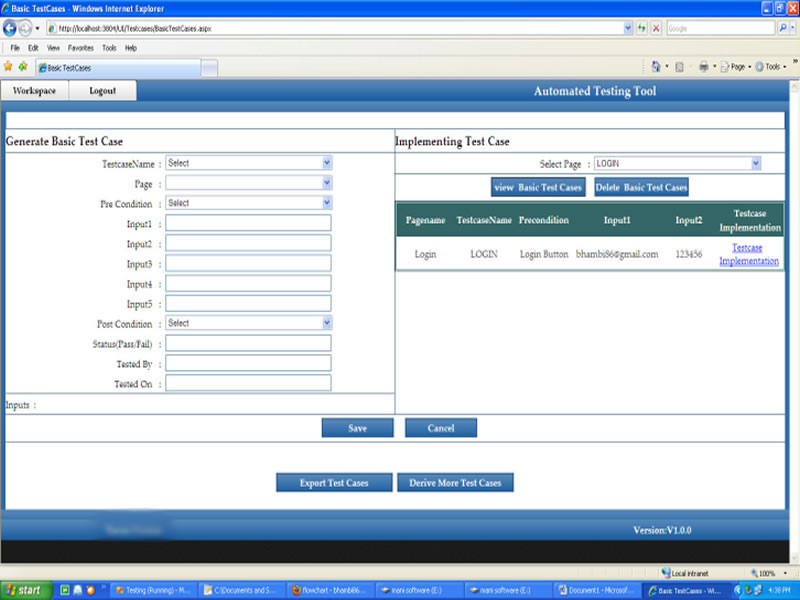800x600 pixels.
Task: Open the Favorites menu
Action: click(x=78, y=47)
